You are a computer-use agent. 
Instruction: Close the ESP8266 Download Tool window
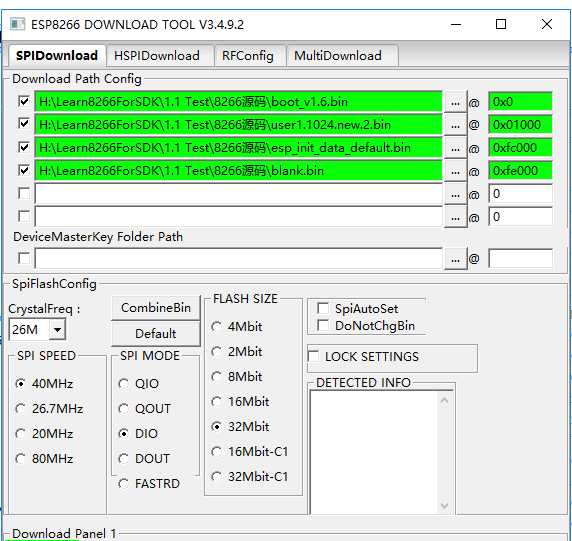[x=546, y=24]
